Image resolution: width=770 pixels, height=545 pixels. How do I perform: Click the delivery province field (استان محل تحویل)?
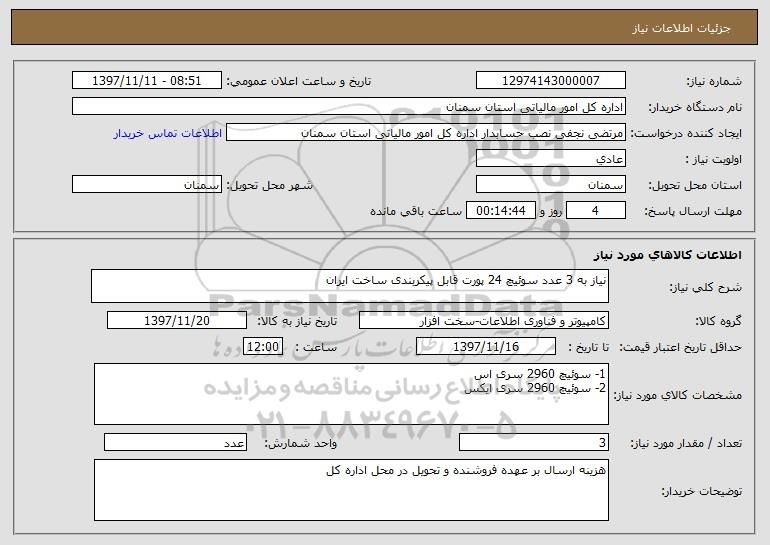coord(550,185)
